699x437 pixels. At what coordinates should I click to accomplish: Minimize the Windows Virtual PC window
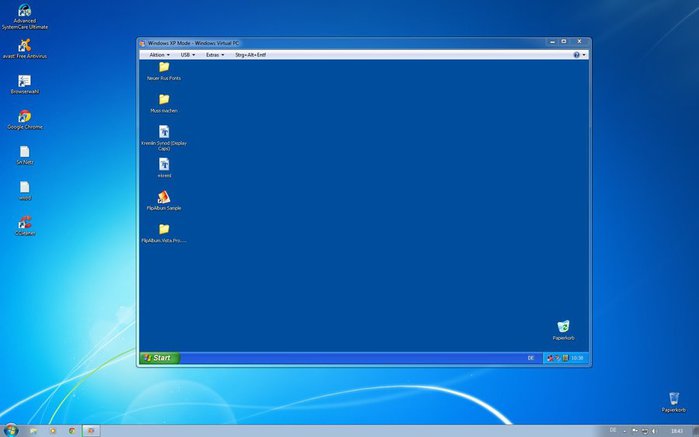point(552,41)
